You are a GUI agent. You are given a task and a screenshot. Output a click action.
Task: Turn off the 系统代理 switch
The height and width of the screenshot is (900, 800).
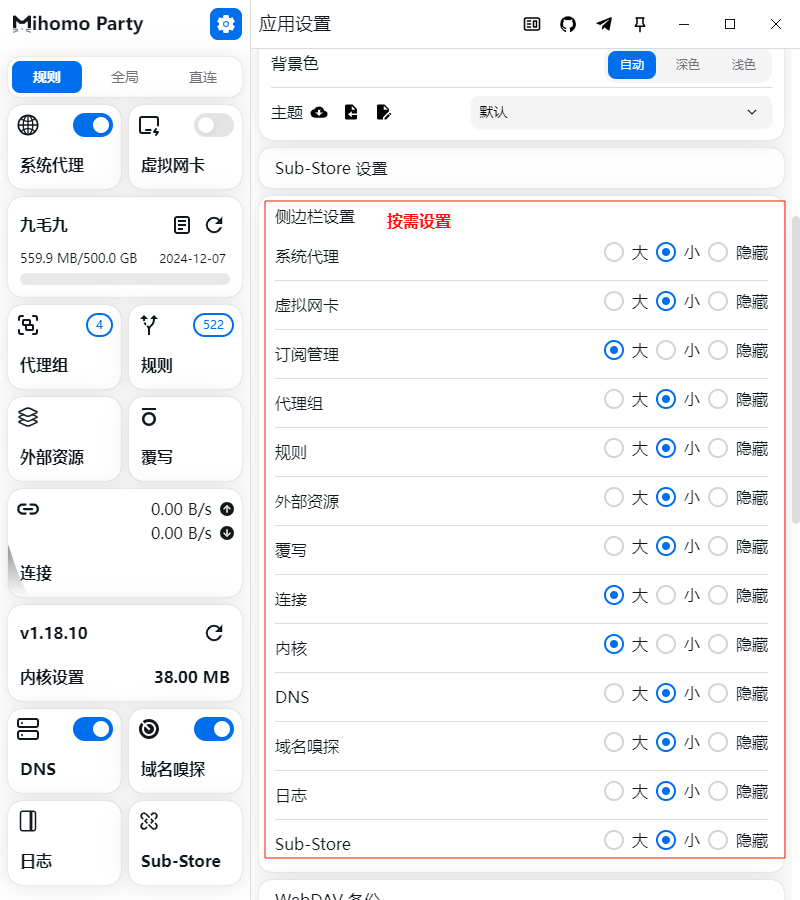pos(93,125)
